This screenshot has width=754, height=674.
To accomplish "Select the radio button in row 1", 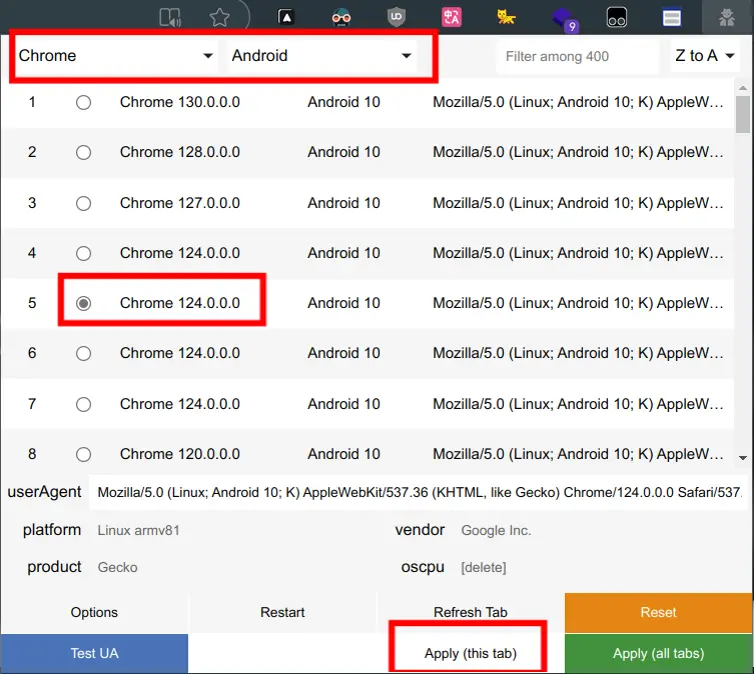I will click(83, 102).
